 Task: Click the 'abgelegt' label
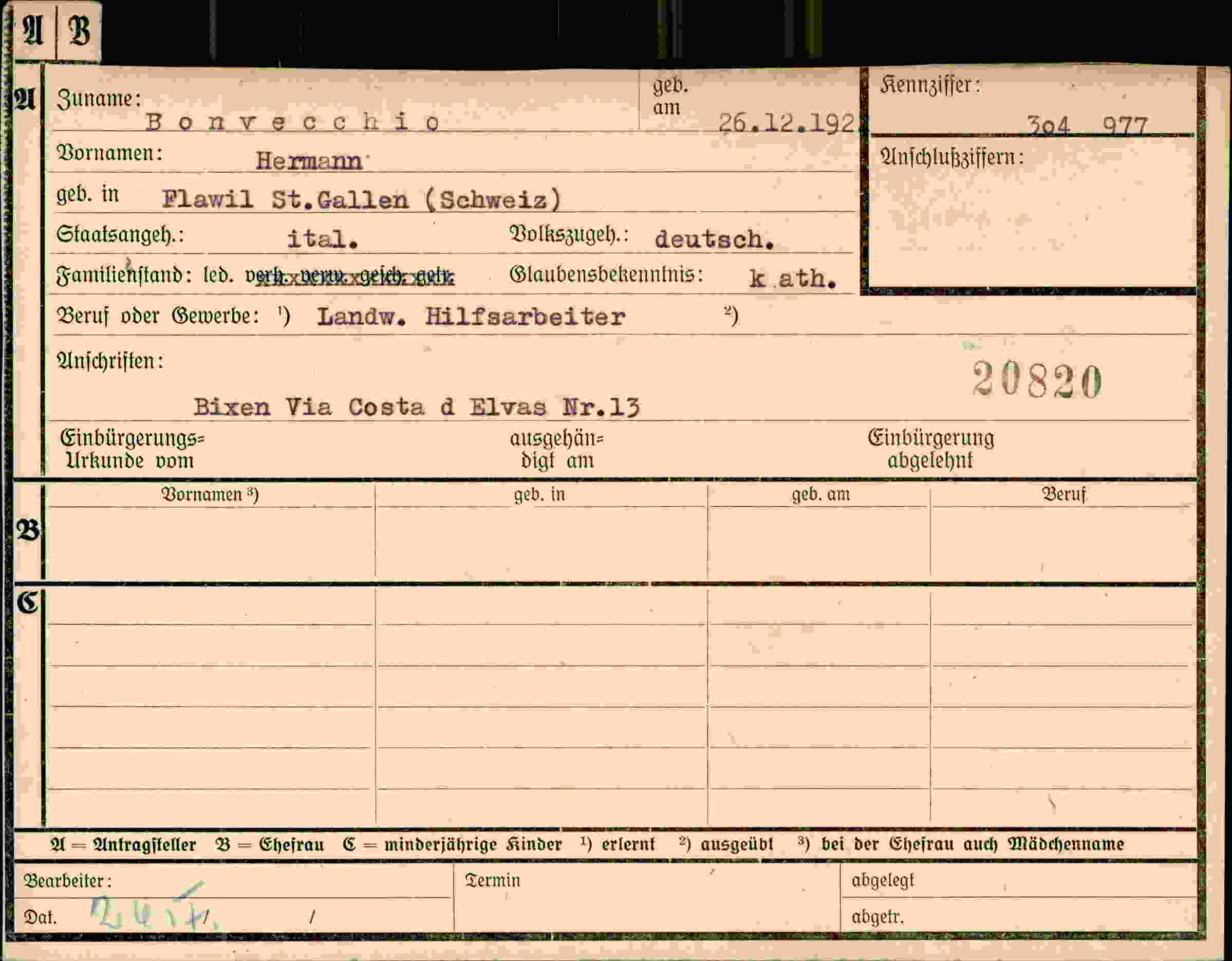tap(883, 880)
